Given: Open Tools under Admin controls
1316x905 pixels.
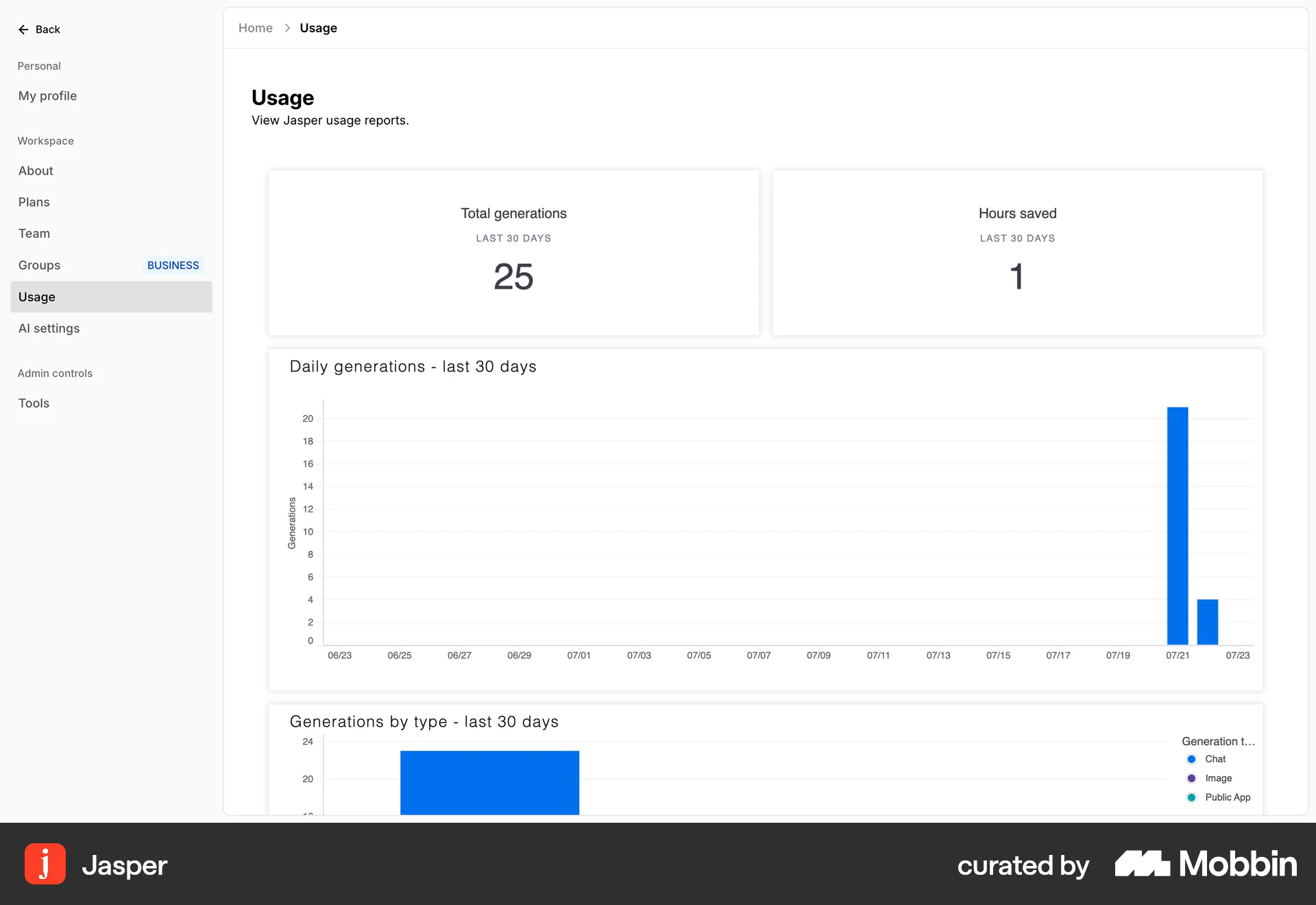Looking at the screenshot, I should [x=33, y=403].
